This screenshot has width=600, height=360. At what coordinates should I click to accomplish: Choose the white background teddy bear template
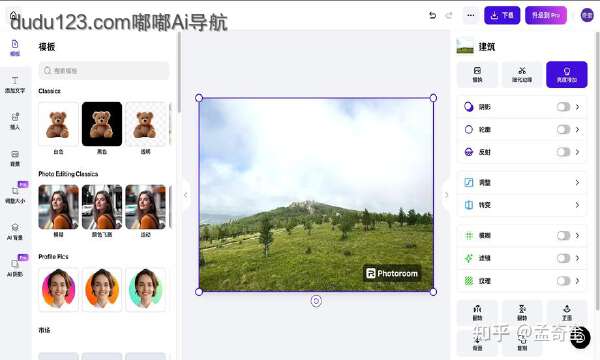(58, 124)
